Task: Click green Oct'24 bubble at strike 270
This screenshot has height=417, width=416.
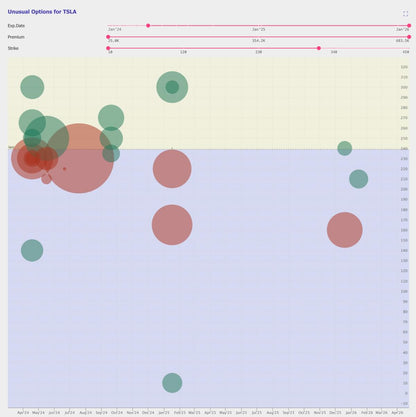Action: pyautogui.click(x=111, y=118)
